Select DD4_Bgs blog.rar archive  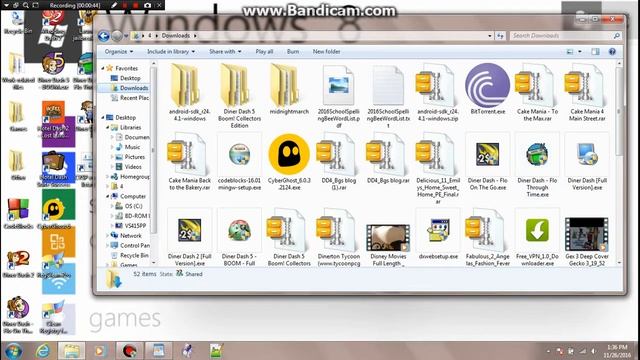[x=388, y=159]
